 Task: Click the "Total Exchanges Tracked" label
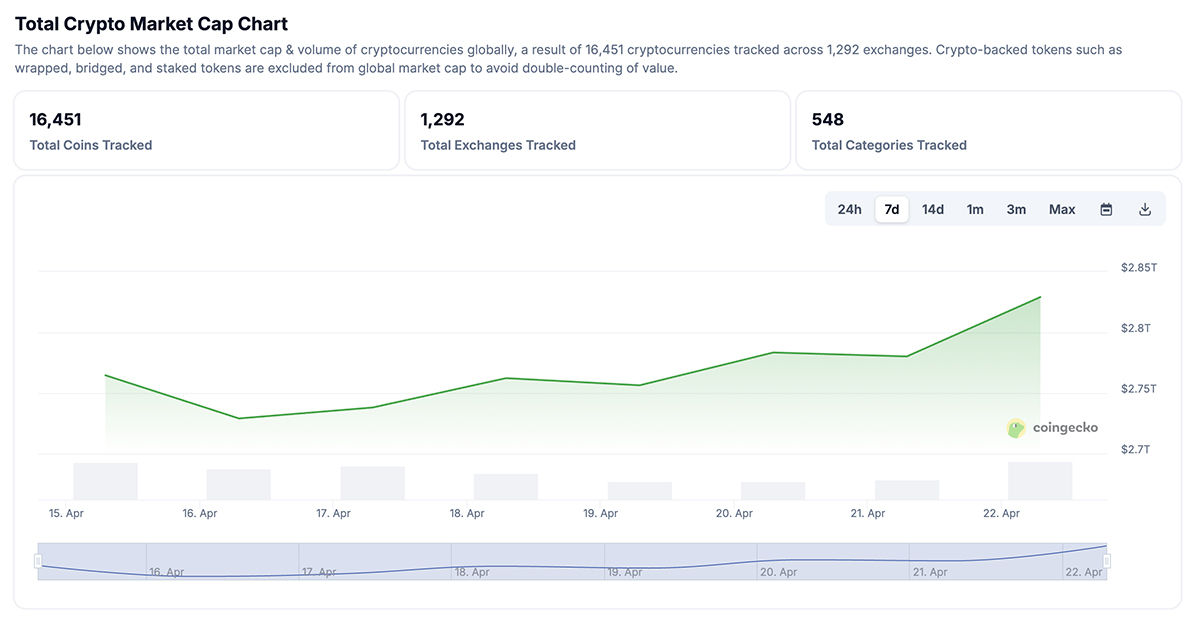click(x=498, y=145)
